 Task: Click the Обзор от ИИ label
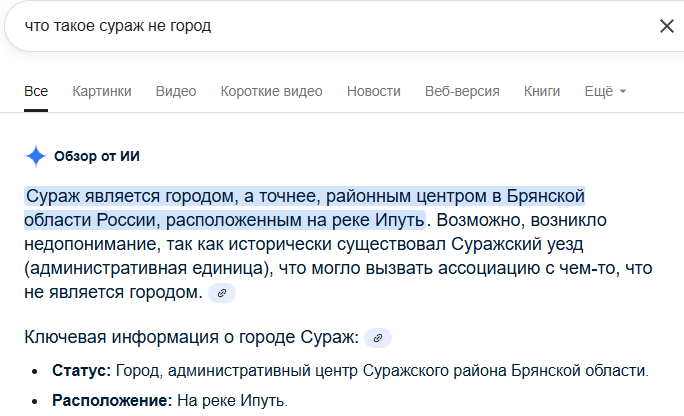pyautogui.click(x=97, y=155)
